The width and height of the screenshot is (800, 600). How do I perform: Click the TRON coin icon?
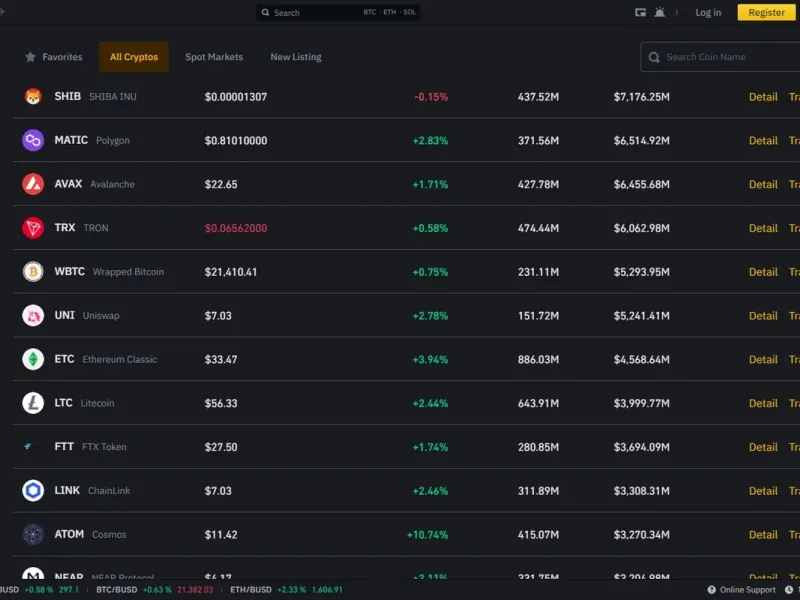point(33,228)
